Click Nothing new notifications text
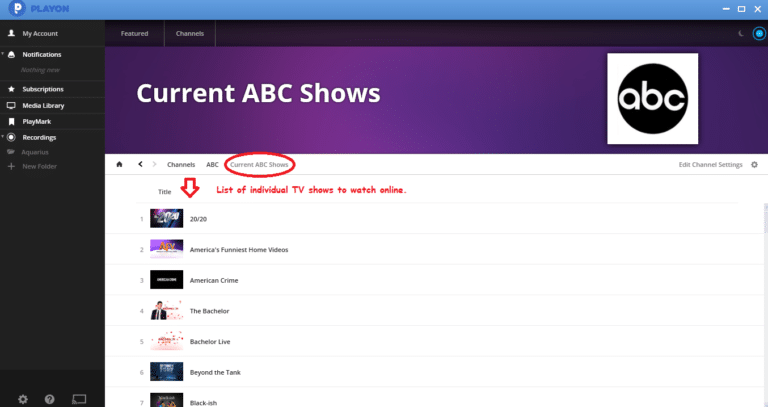The image size is (768, 407). point(40,70)
